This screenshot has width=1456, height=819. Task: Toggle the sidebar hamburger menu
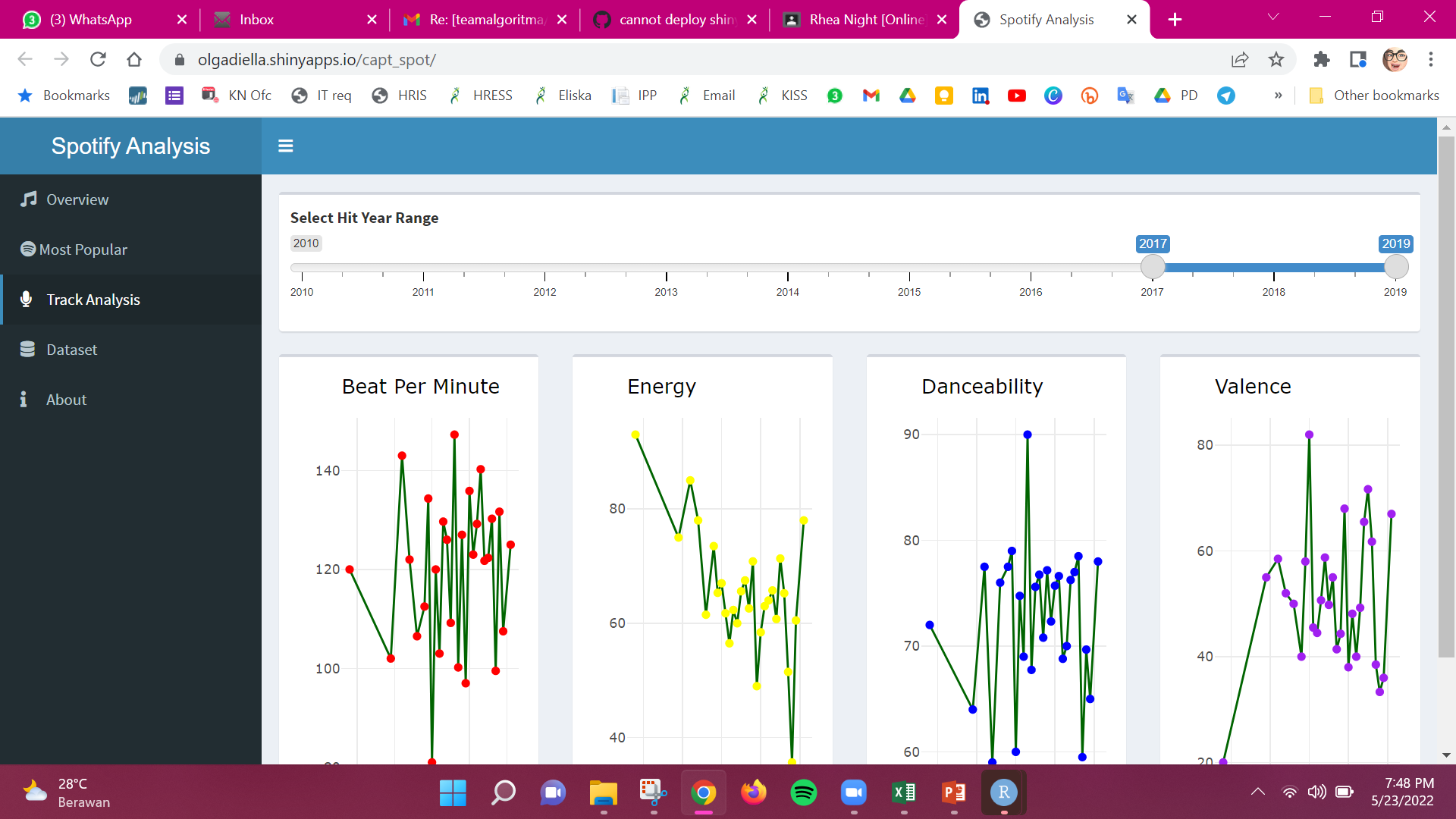point(285,146)
